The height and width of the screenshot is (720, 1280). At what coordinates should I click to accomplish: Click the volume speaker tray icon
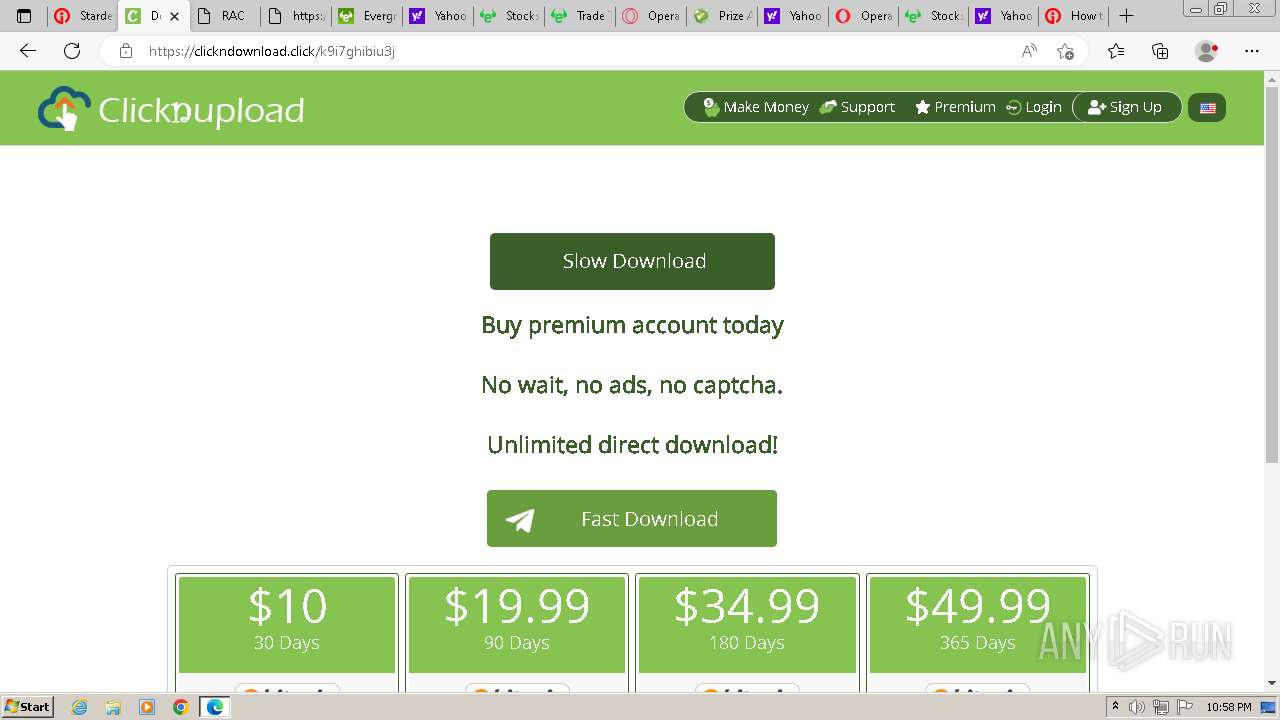[x=1137, y=707]
